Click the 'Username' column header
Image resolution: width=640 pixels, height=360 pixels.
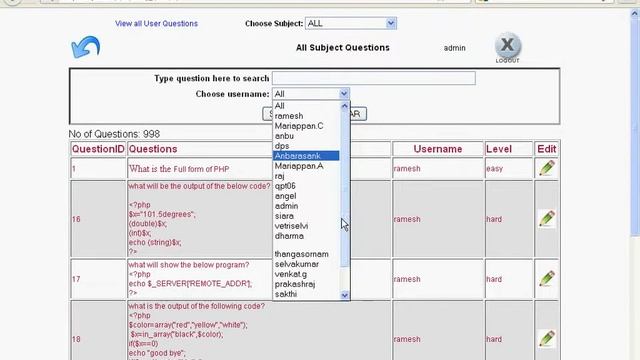(438, 149)
